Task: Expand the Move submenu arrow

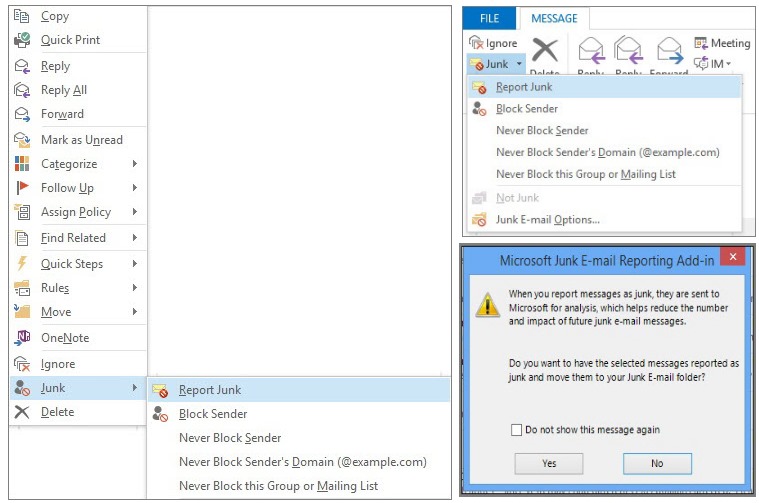Action: (135, 311)
